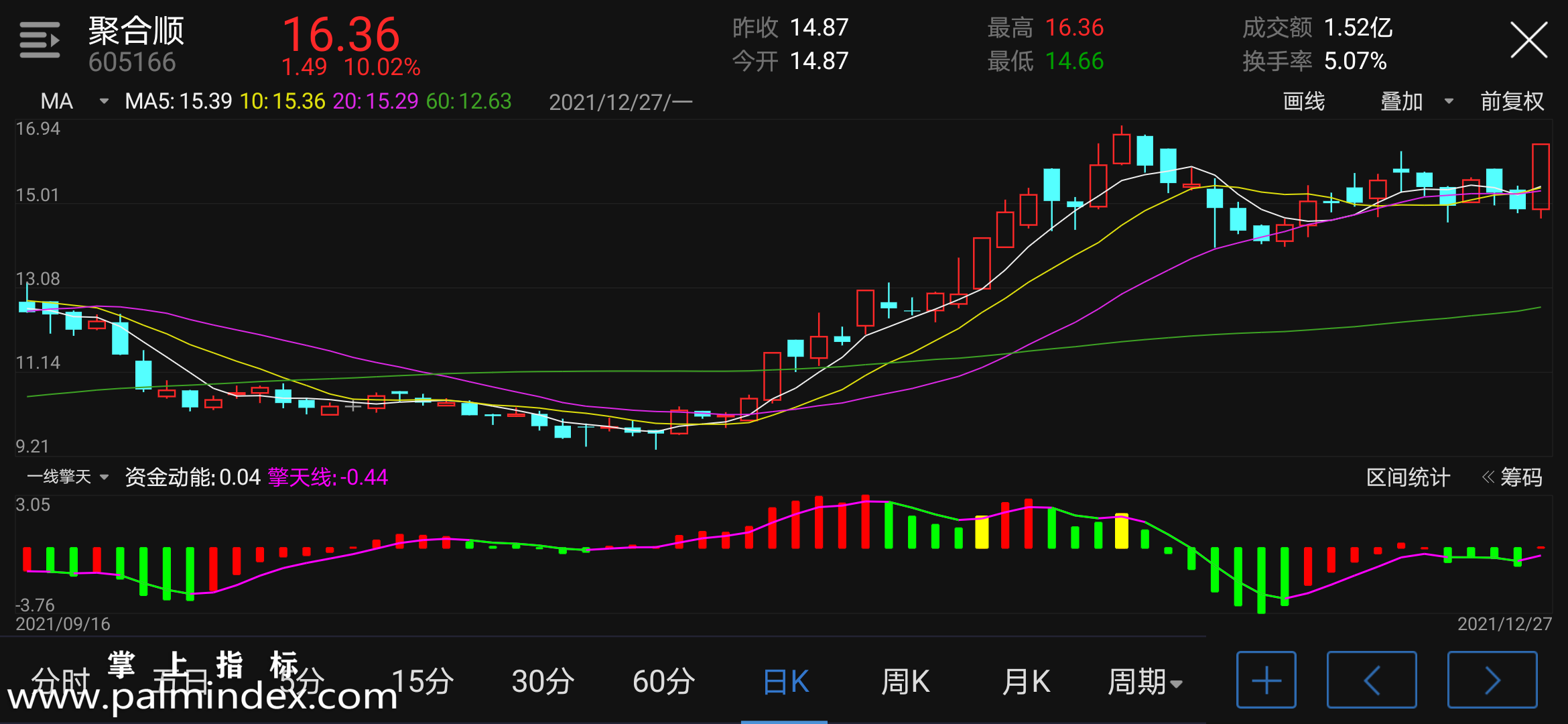Click the current price 16.36
Image resolution: width=1568 pixels, height=724 pixels.
340,34
